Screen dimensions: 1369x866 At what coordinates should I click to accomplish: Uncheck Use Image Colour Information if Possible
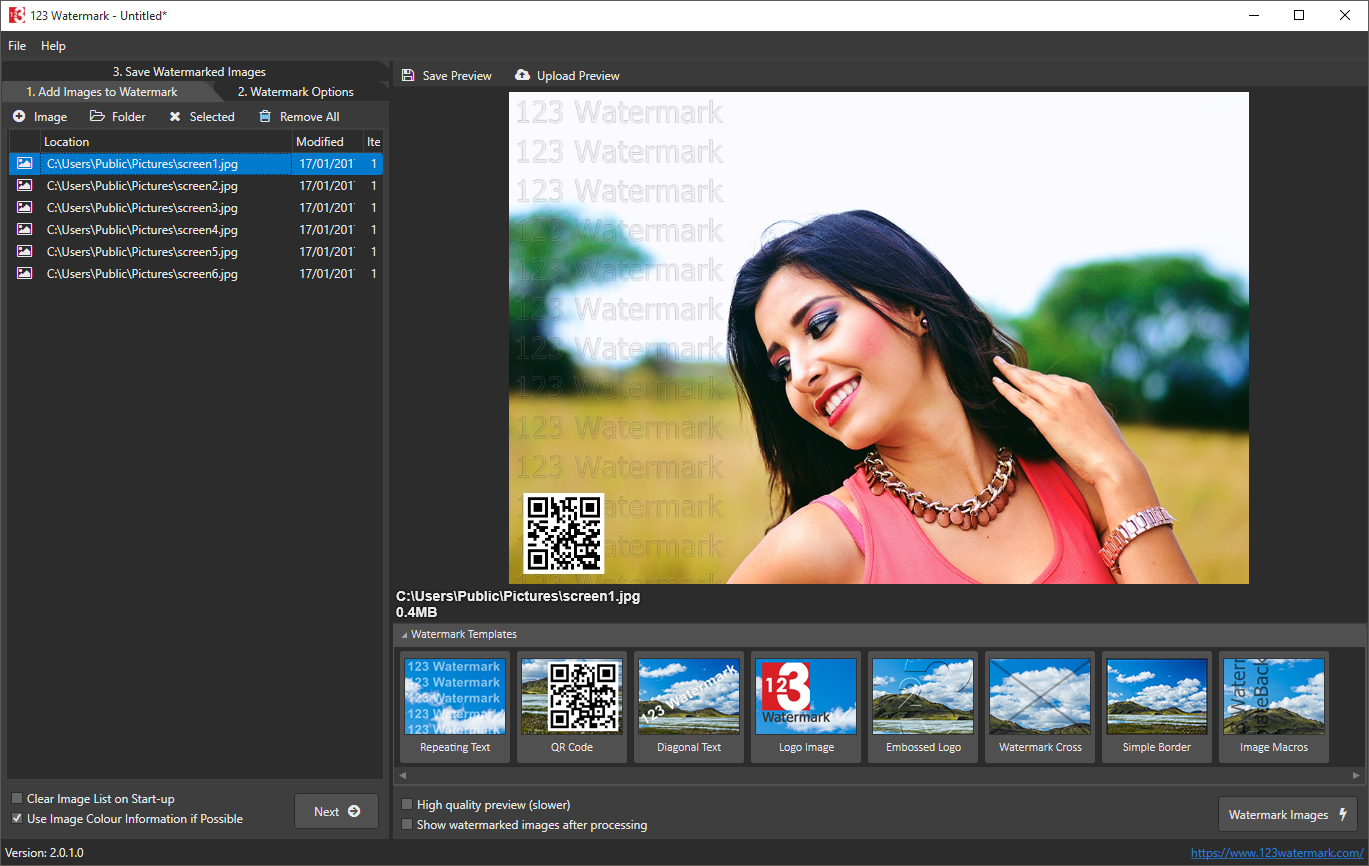point(17,819)
